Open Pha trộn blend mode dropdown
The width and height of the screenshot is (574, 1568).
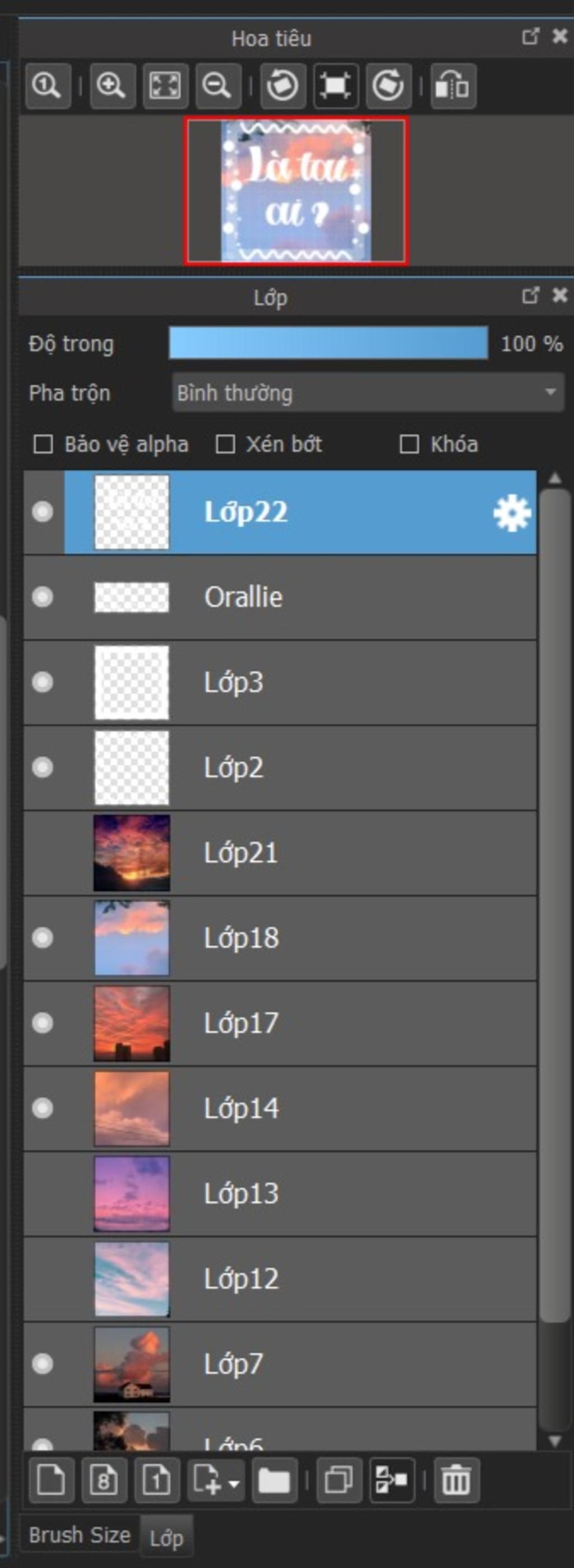tap(368, 393)
